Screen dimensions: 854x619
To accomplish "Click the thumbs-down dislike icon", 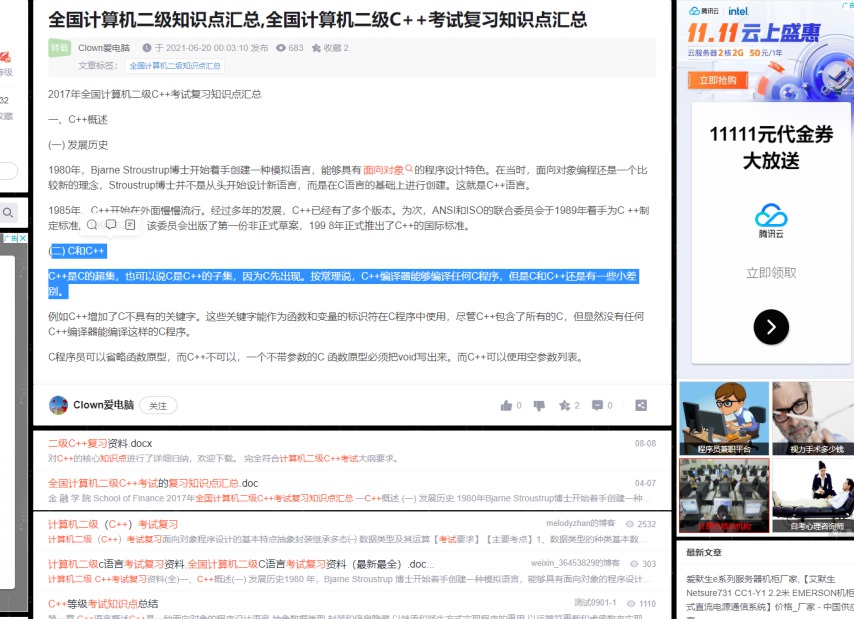I will point(539,406).
